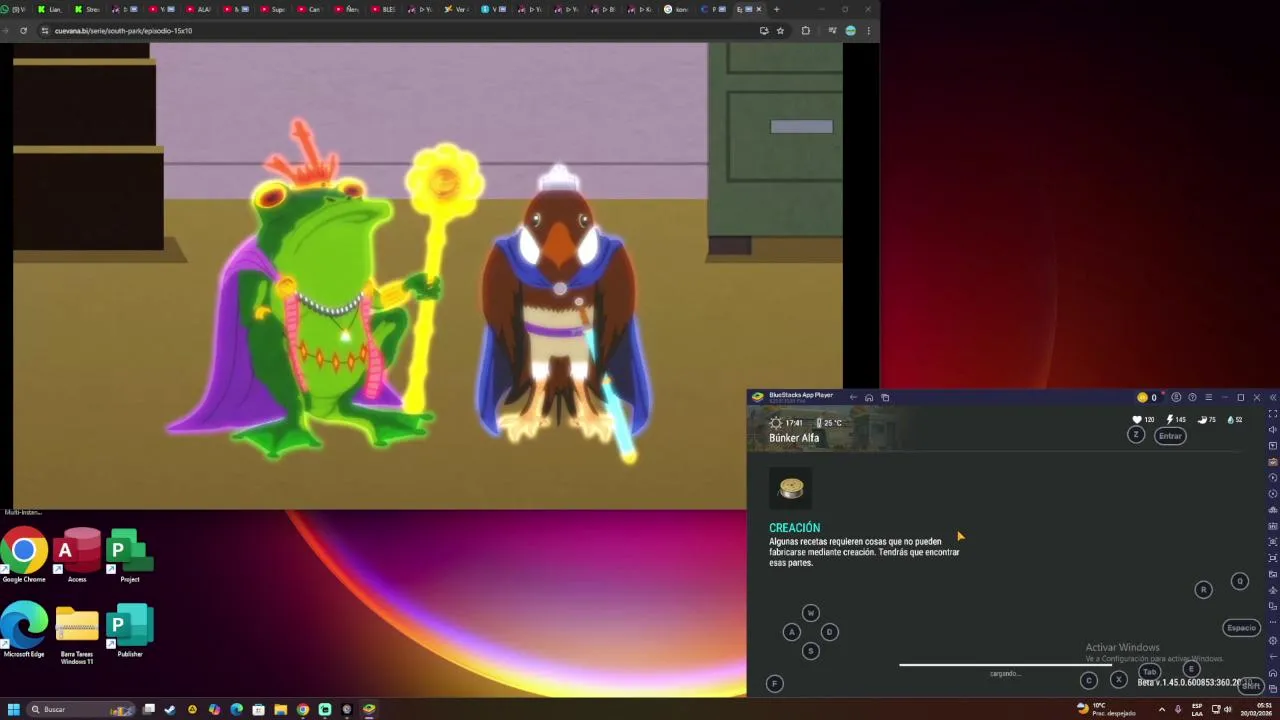
Task: Open the Barra Tareas Windows 11 folder
Action: (x=77, y=634)
